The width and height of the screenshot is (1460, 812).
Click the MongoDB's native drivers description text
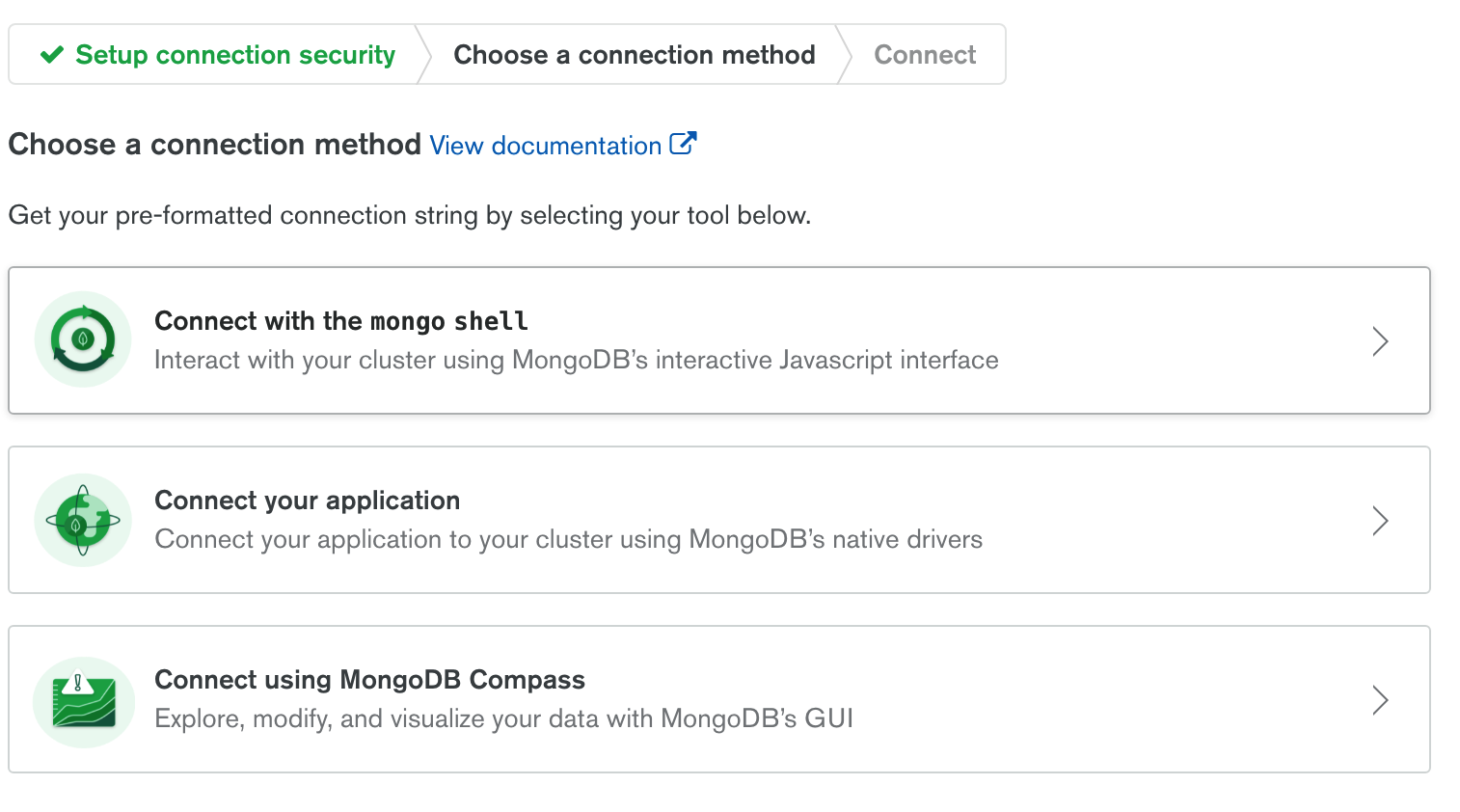tap(569, 540)
